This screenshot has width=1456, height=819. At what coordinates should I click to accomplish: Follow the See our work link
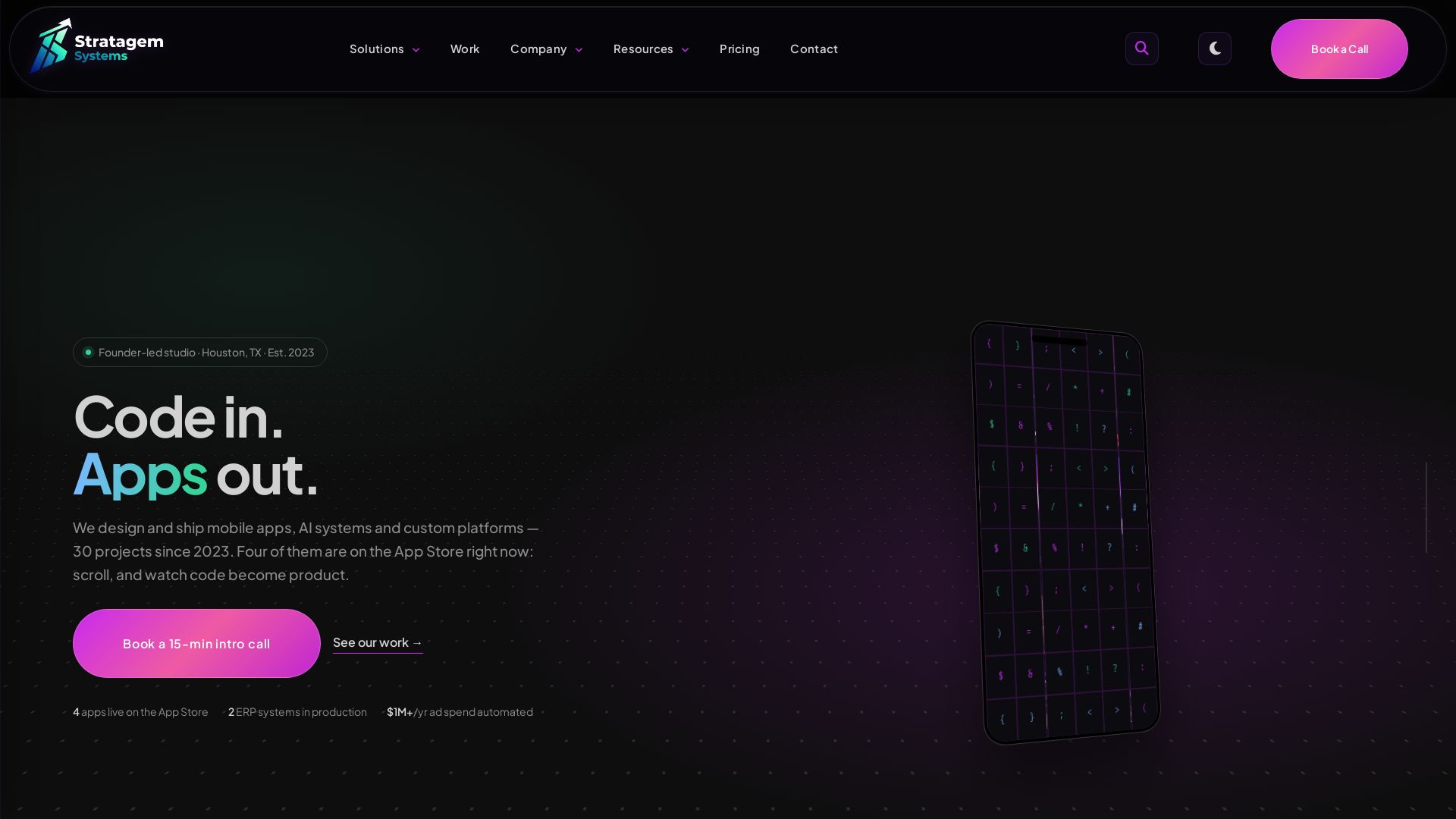(x=378, y=643)
